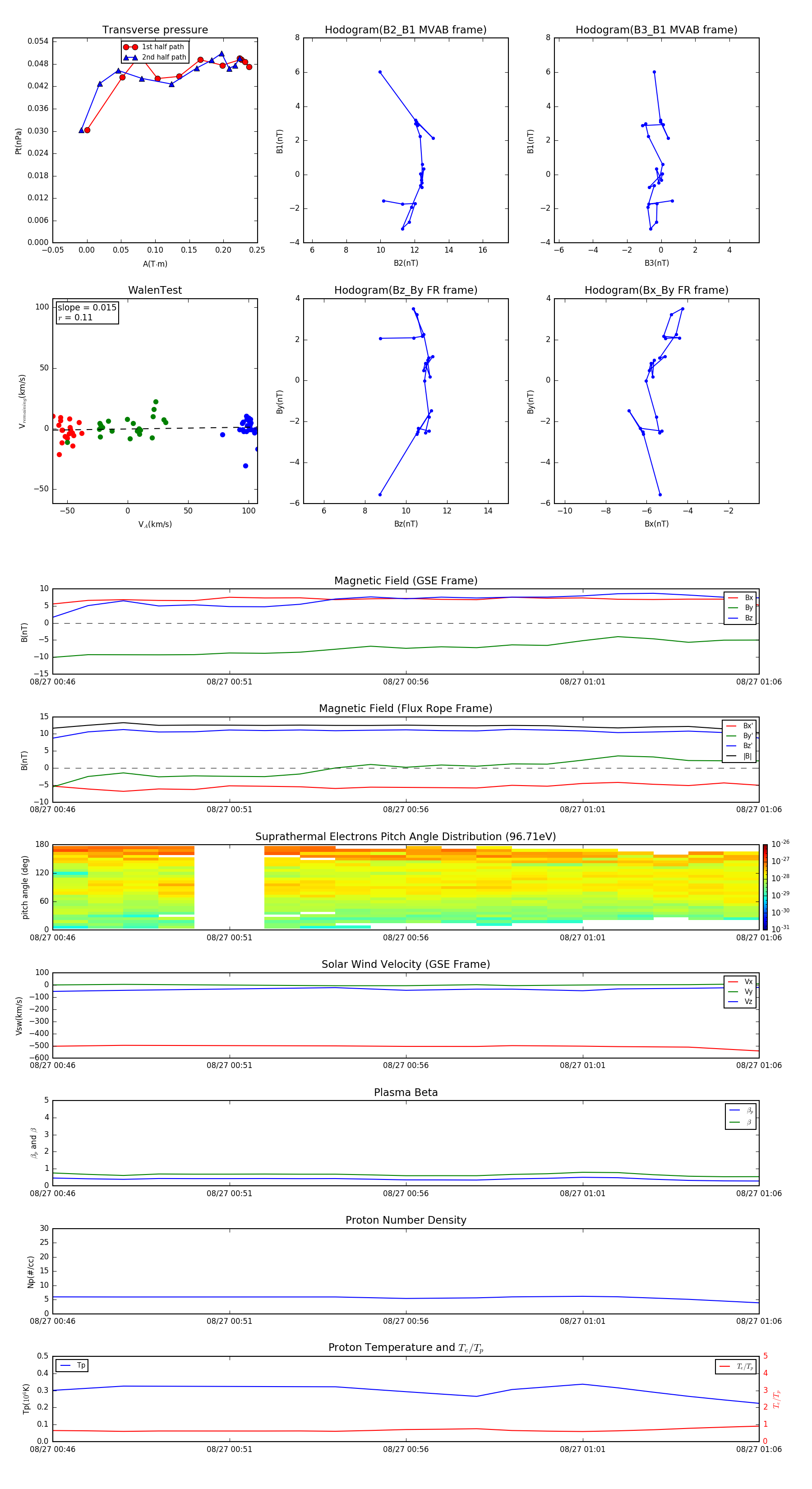Click the 'B3(nT)' x-axis label
This screenshot has height=1489, width=812.
tap(656, 263)
